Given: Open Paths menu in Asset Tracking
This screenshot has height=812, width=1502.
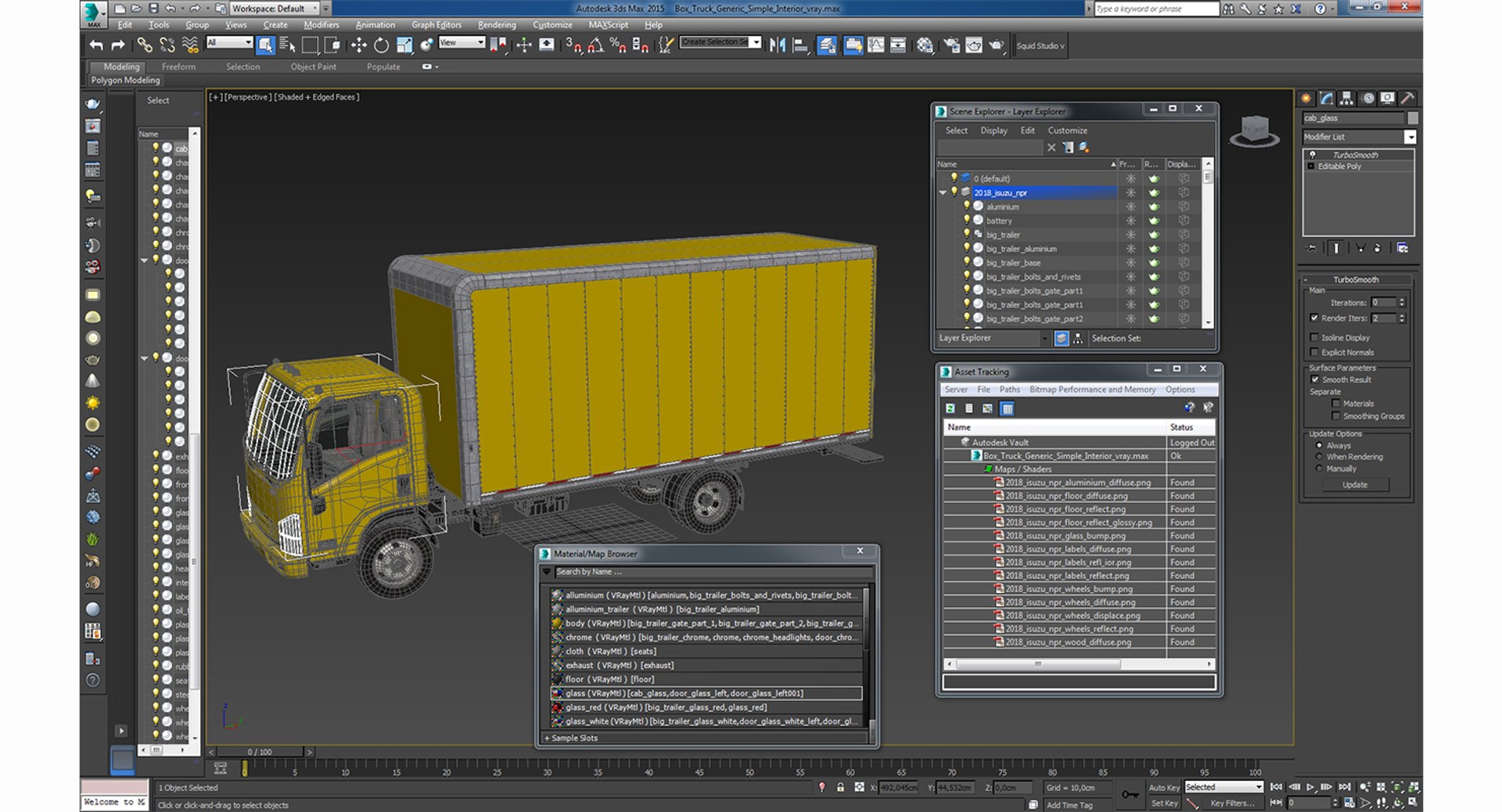Looking at the screenshot, I should pyautogui.click(x=1009, y=390).
